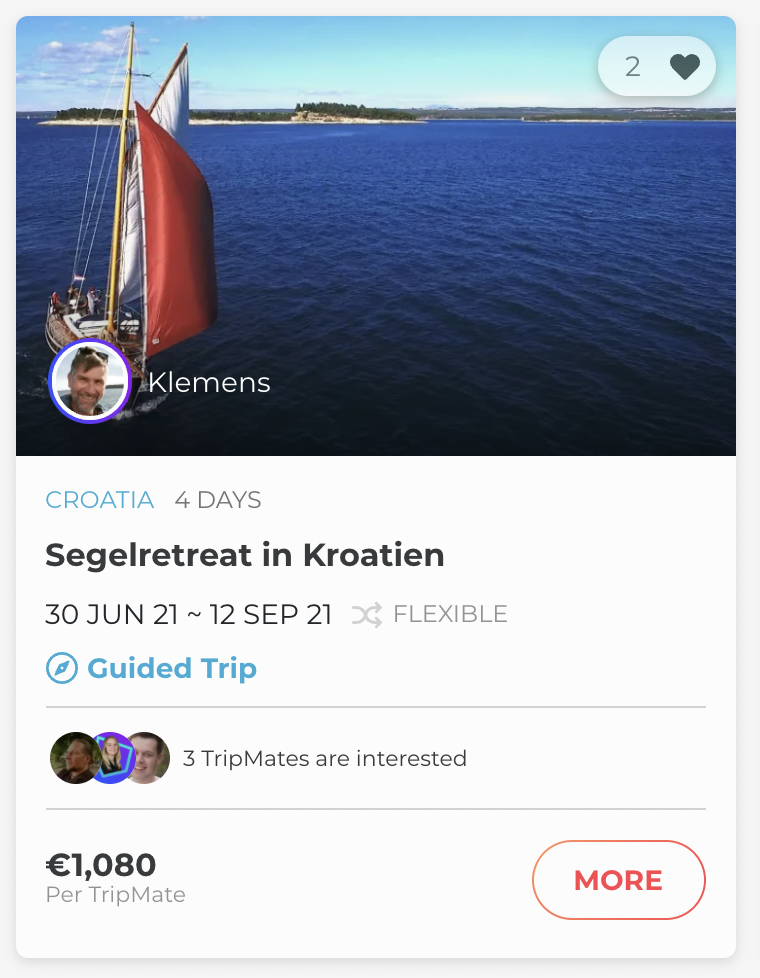Click the 4 DAYS duration label
Screen dimensions: 760x978
[218, 500]
